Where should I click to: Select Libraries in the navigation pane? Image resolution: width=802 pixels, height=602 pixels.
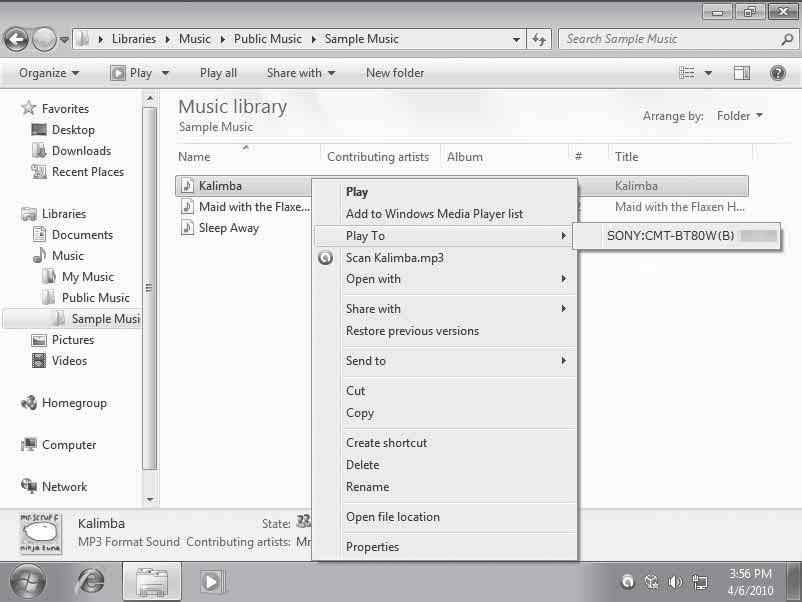(54, 213)
